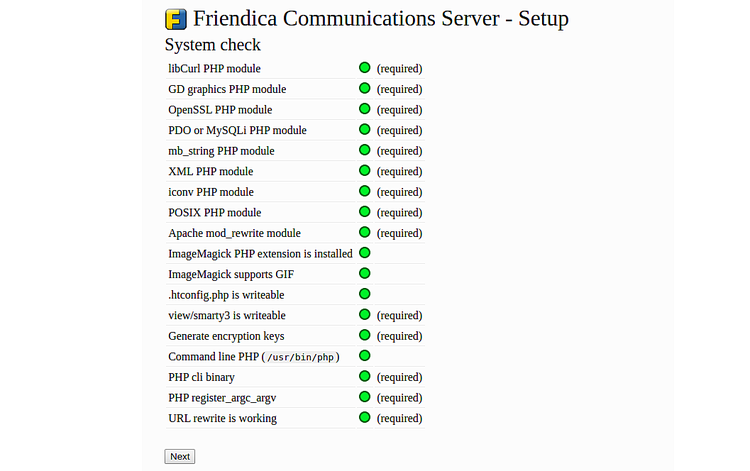Click green dot for .htconfig.php is writeable
The image size is (750, 471).
click(x=364, y=294)
